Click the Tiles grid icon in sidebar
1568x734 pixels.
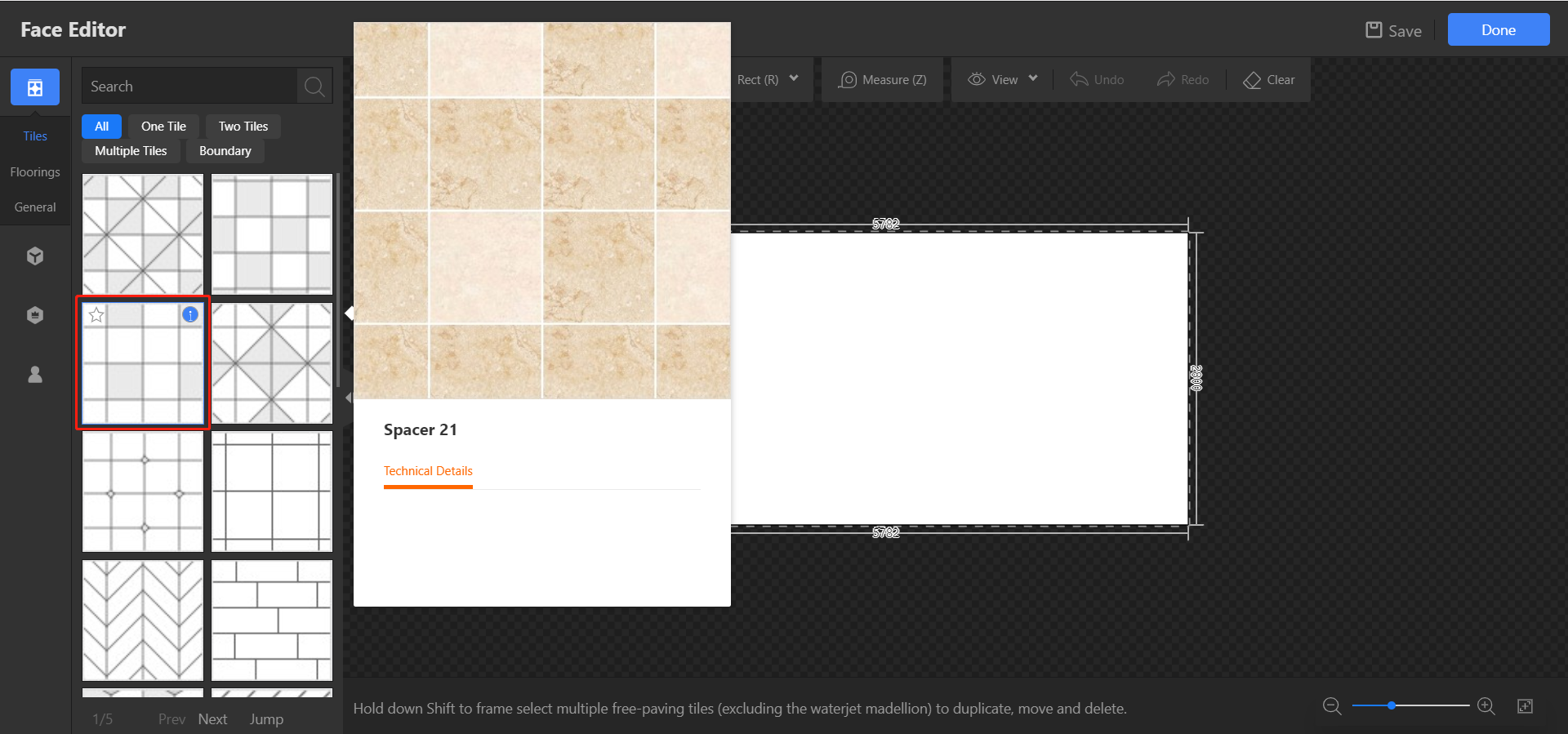tap(34, 87)
